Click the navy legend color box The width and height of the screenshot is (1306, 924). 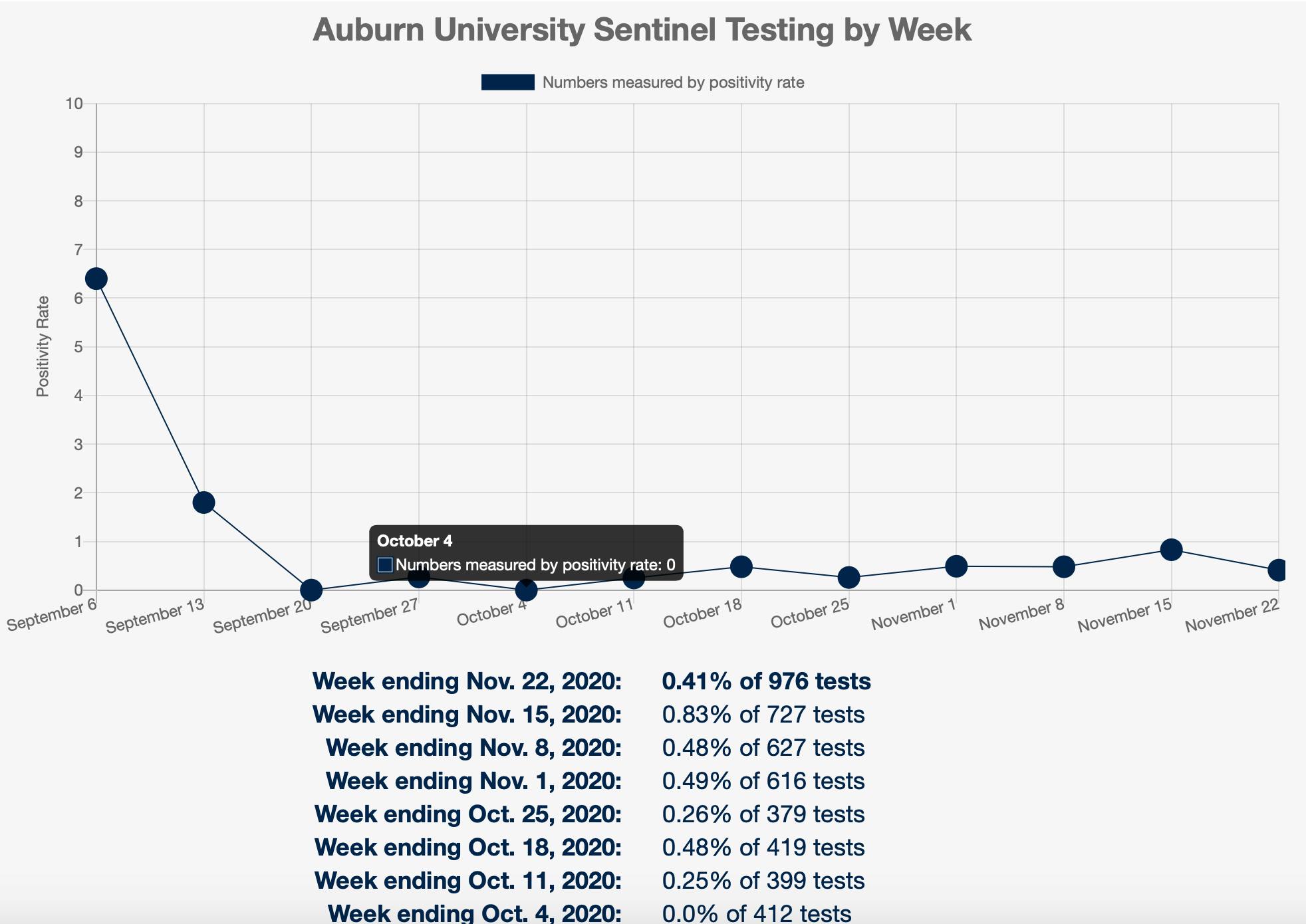[508, 82]
